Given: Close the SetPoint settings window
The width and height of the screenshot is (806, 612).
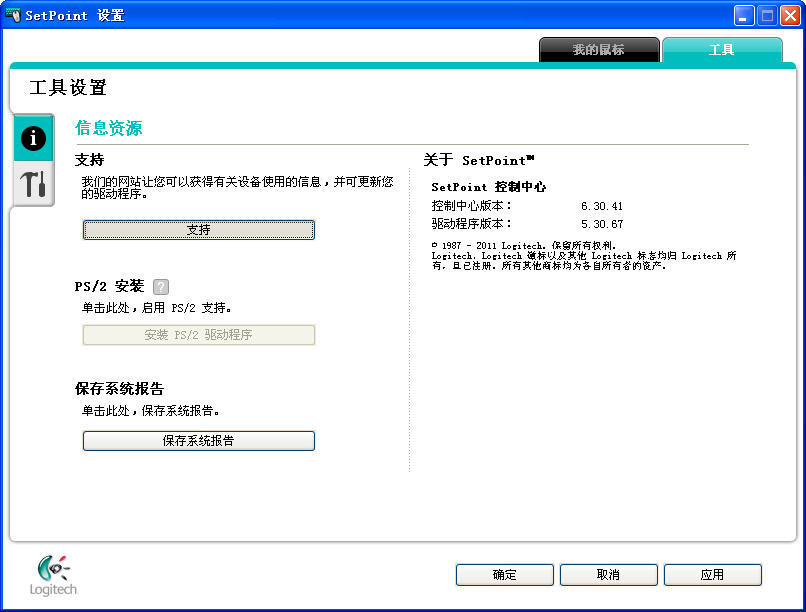Looking at the screenshot, I should point(791,15).
